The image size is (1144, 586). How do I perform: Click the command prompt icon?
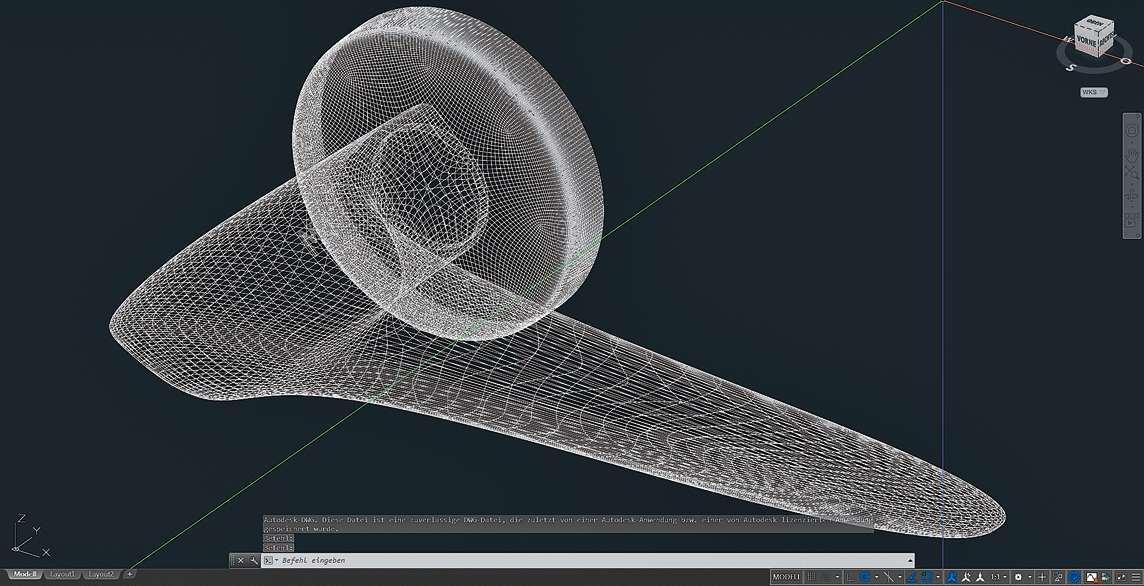(x=268, y=560)
